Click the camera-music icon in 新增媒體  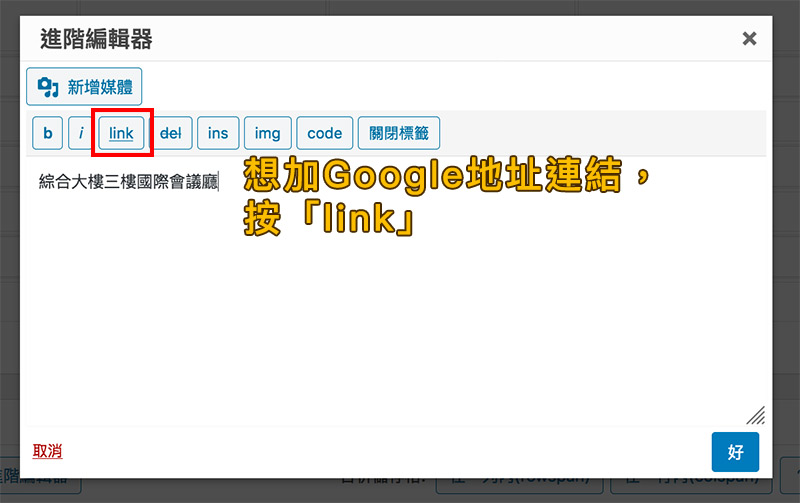pyautogui.click(x=48, y=87)
